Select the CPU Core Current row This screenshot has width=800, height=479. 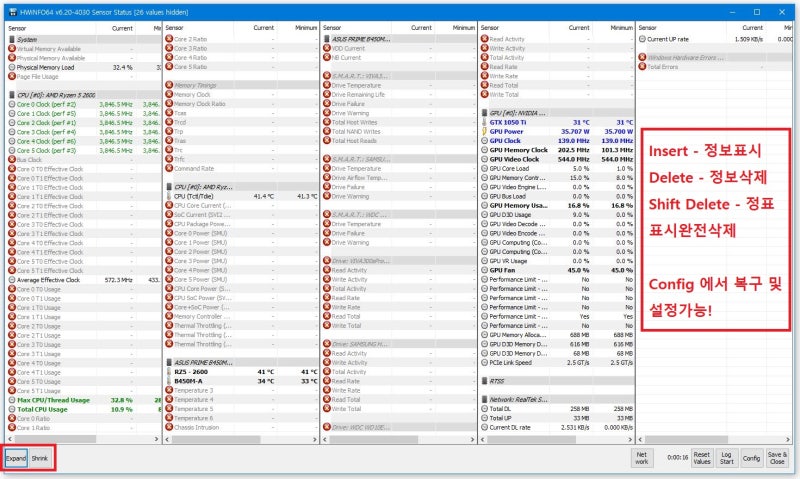pos(241,206)
